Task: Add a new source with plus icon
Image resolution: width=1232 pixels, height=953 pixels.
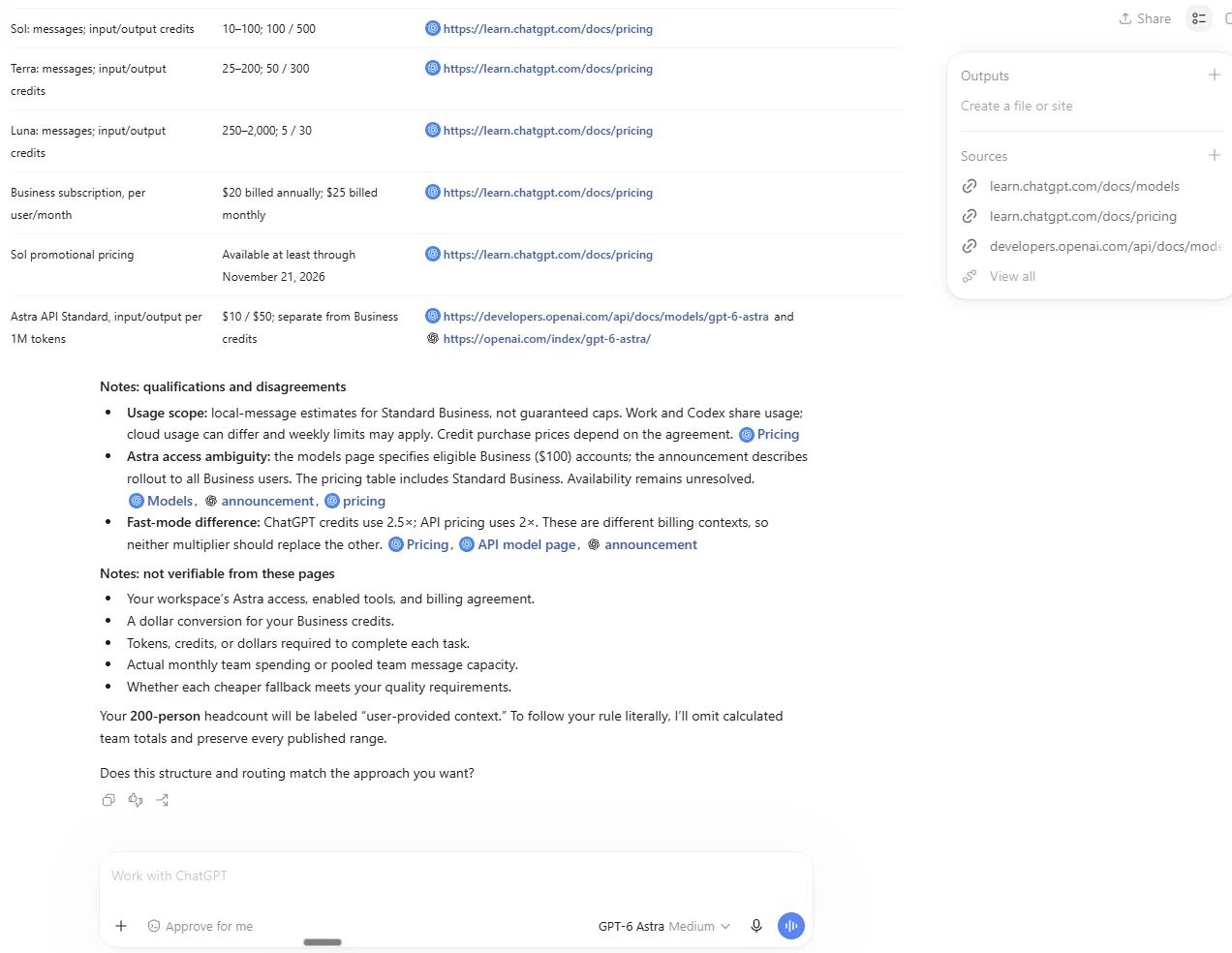Action: point(1214,155)
